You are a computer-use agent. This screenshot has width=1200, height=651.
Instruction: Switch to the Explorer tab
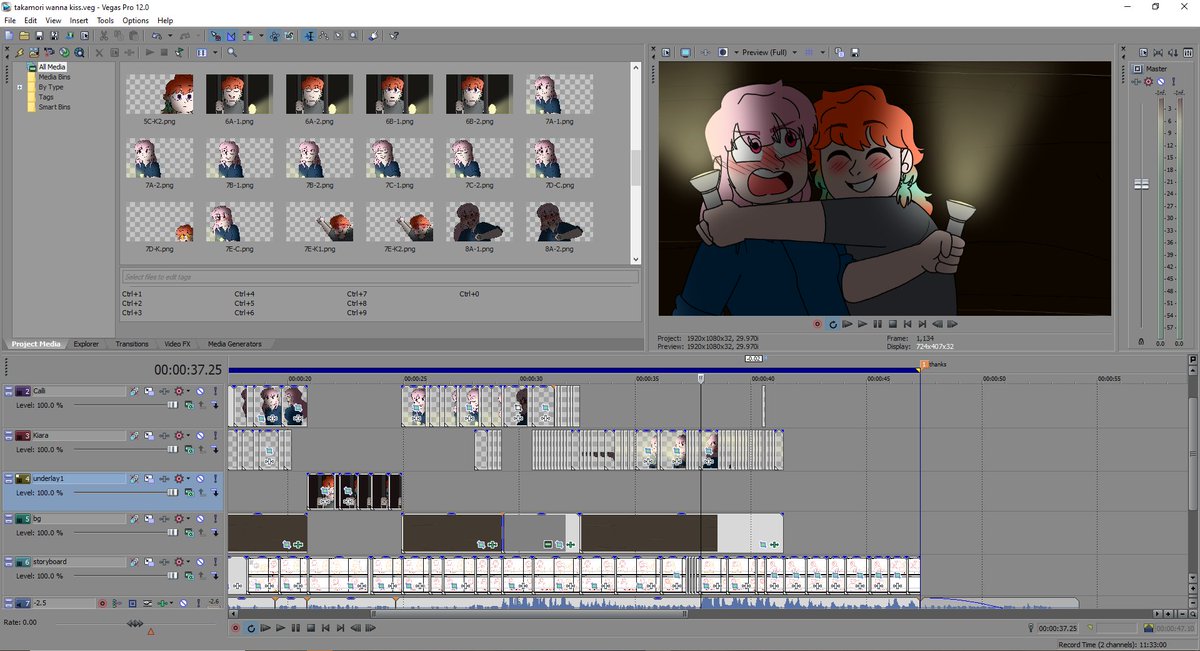tap(86, 344)
